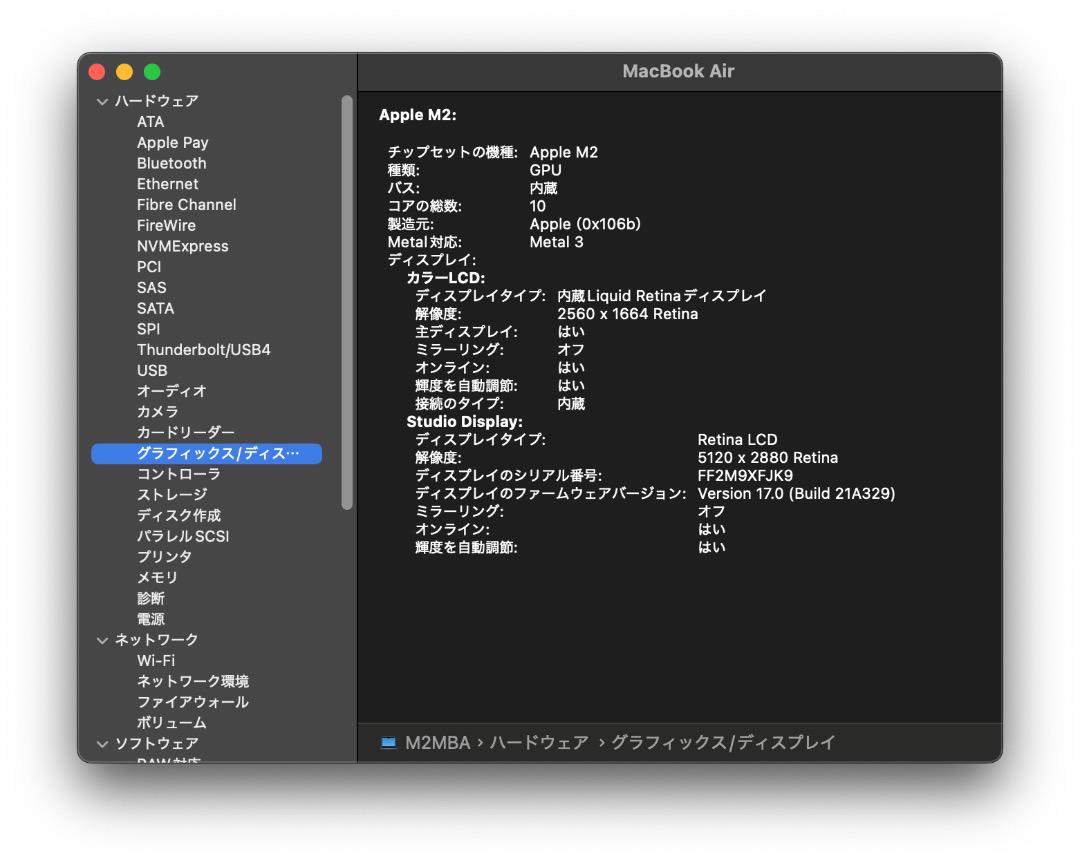Select ストレージ in the sidebar

(172, 494)
